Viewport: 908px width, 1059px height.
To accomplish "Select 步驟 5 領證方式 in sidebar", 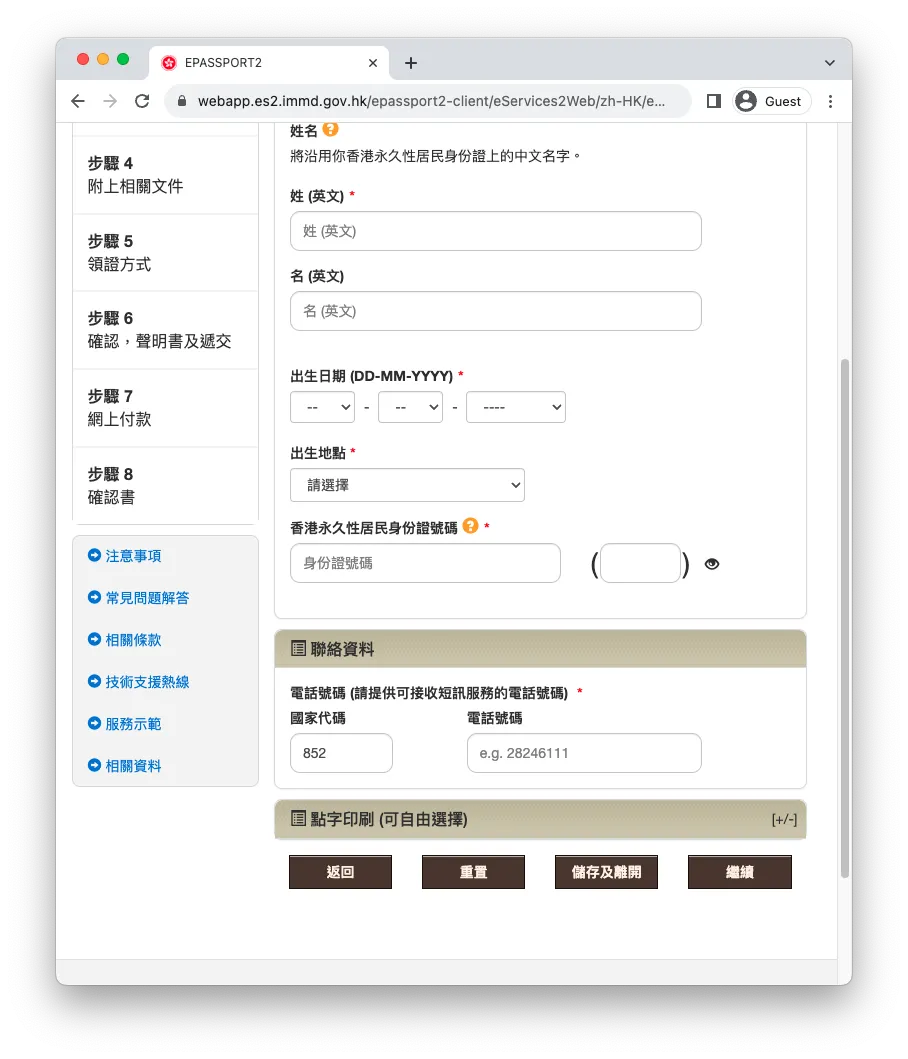I will (165, 253).
